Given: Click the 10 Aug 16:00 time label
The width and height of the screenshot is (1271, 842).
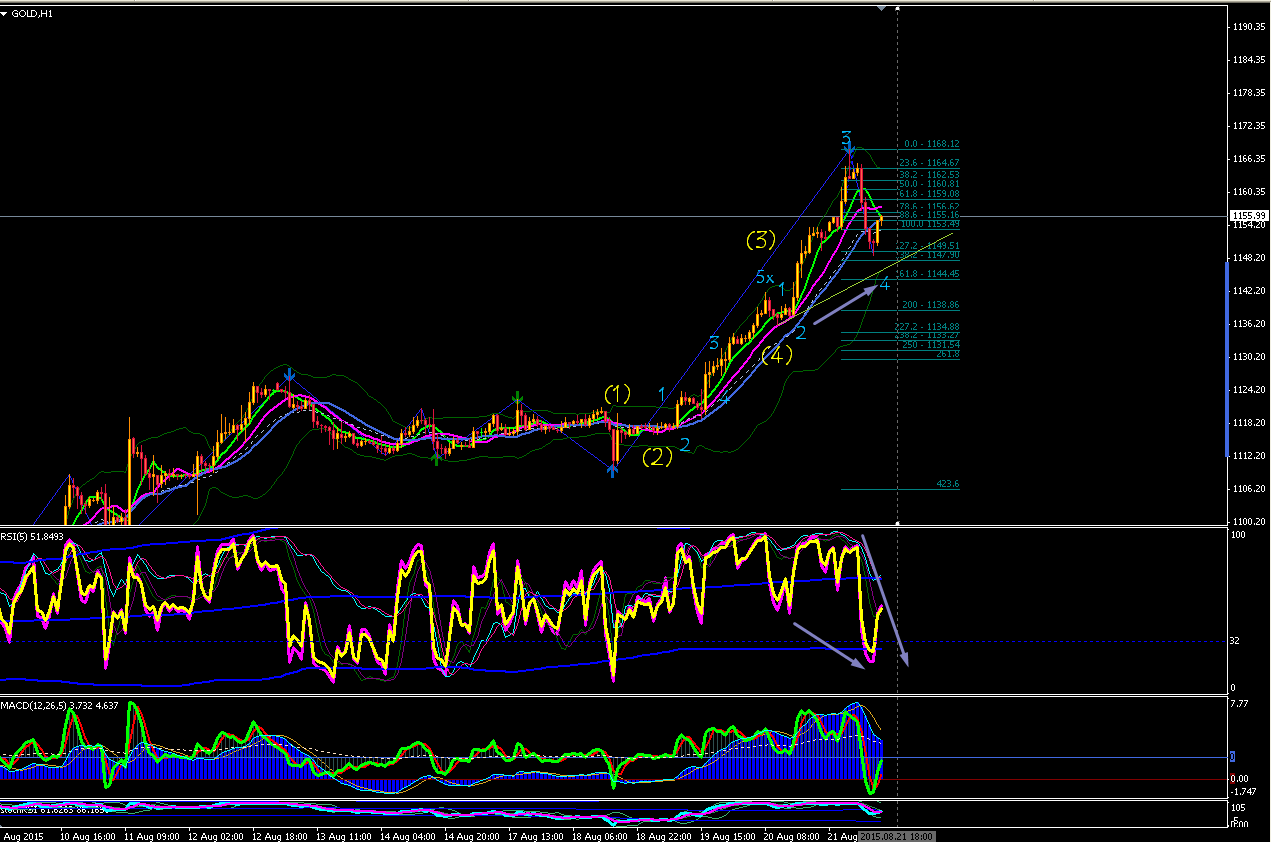Looking at the screenshot, I should pos(88,835).
